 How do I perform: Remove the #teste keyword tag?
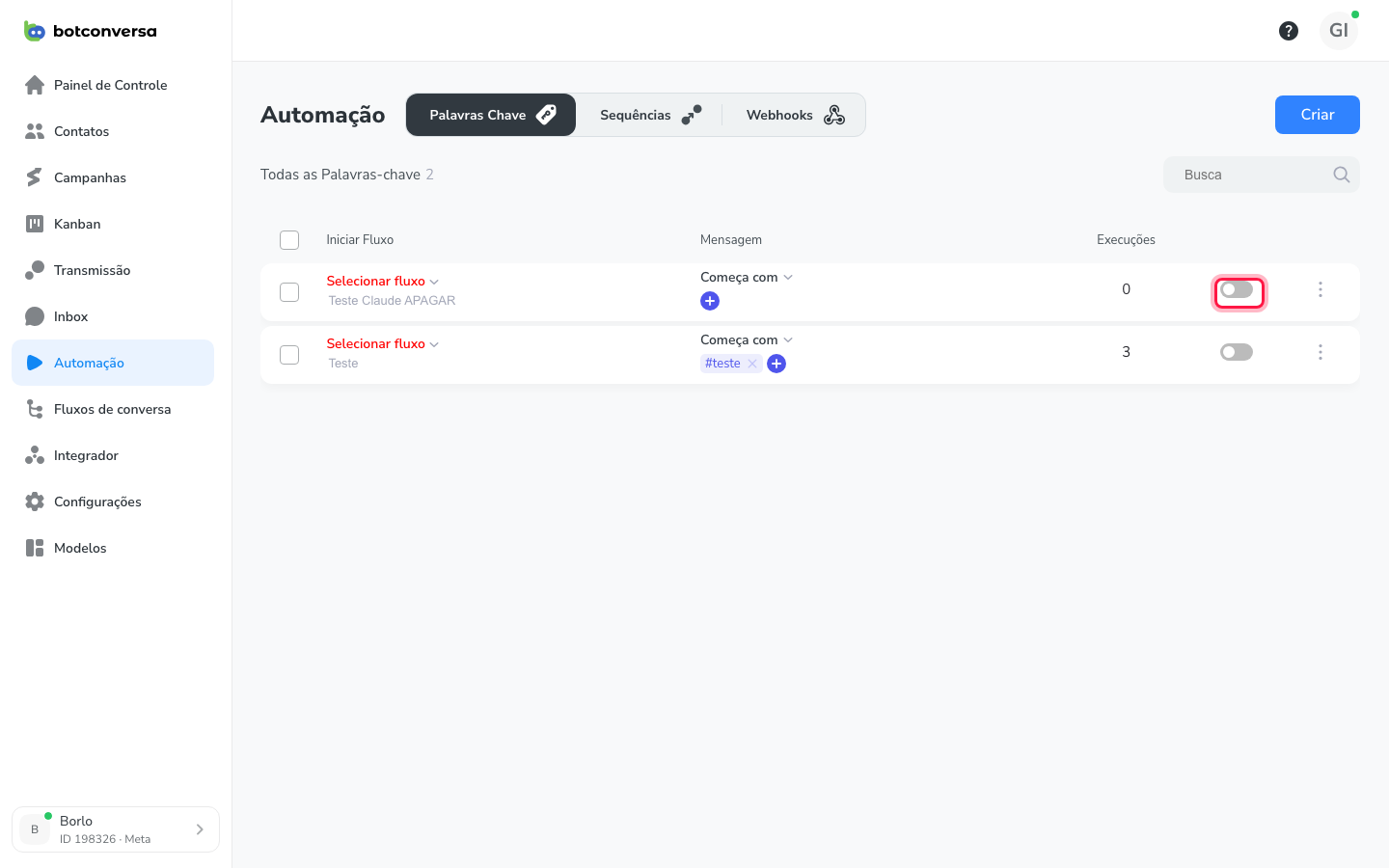tap(752, 364)
